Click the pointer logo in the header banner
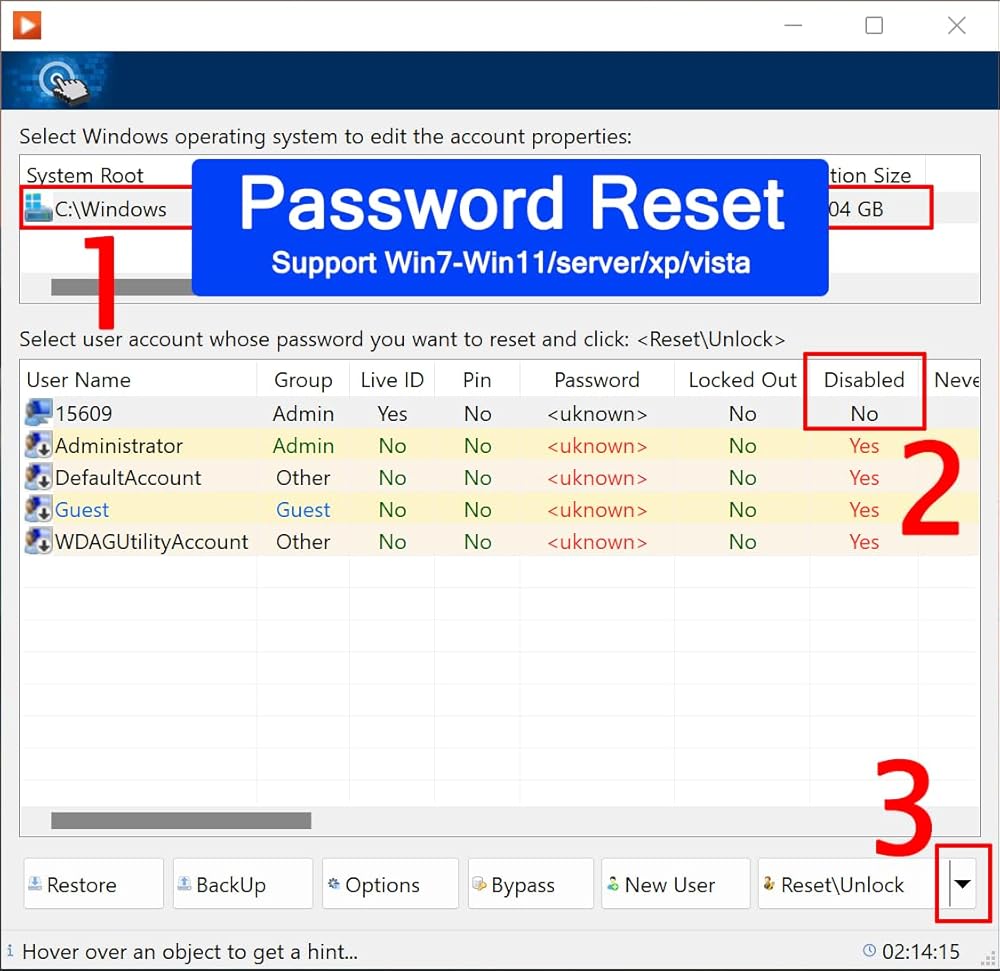Screen dimensions: 1000x971 (x=62, y=81)
